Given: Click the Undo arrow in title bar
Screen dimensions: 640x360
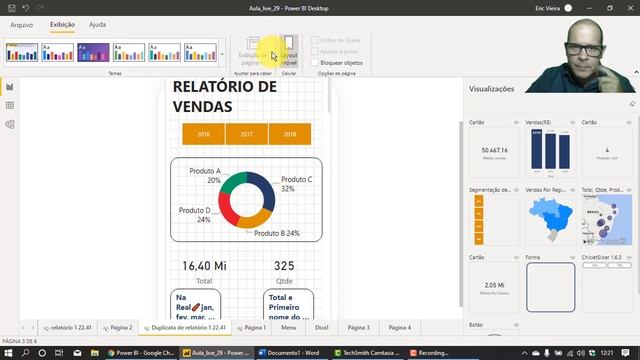Looking at the screenshot, I should (26, 8).
